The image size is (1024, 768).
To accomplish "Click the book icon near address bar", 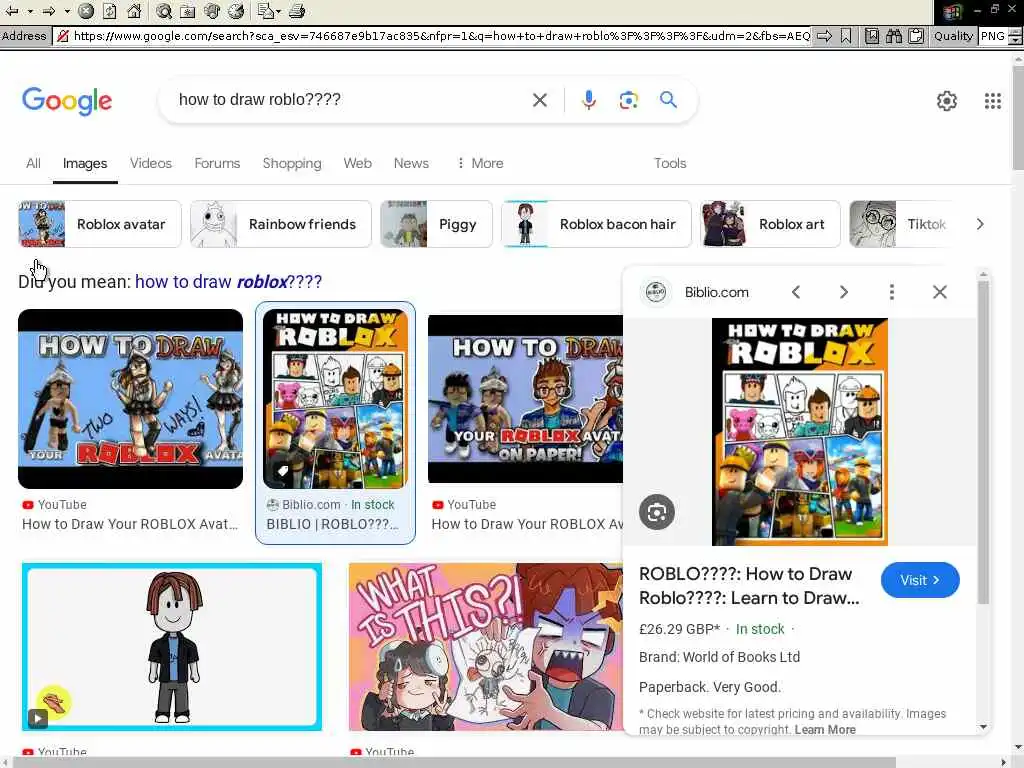I will [x=872, y=36].
